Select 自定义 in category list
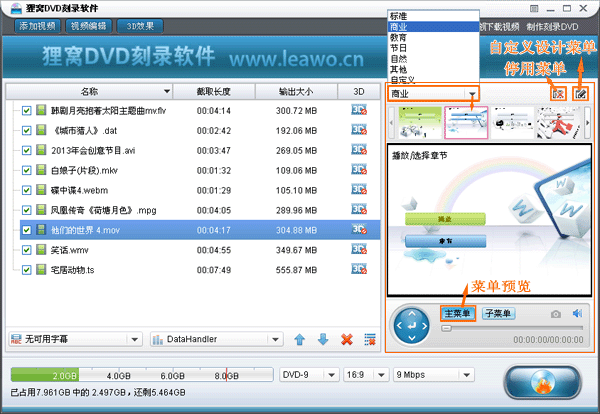The height and width of the screenshot is (414, 600). coord(433,80)
